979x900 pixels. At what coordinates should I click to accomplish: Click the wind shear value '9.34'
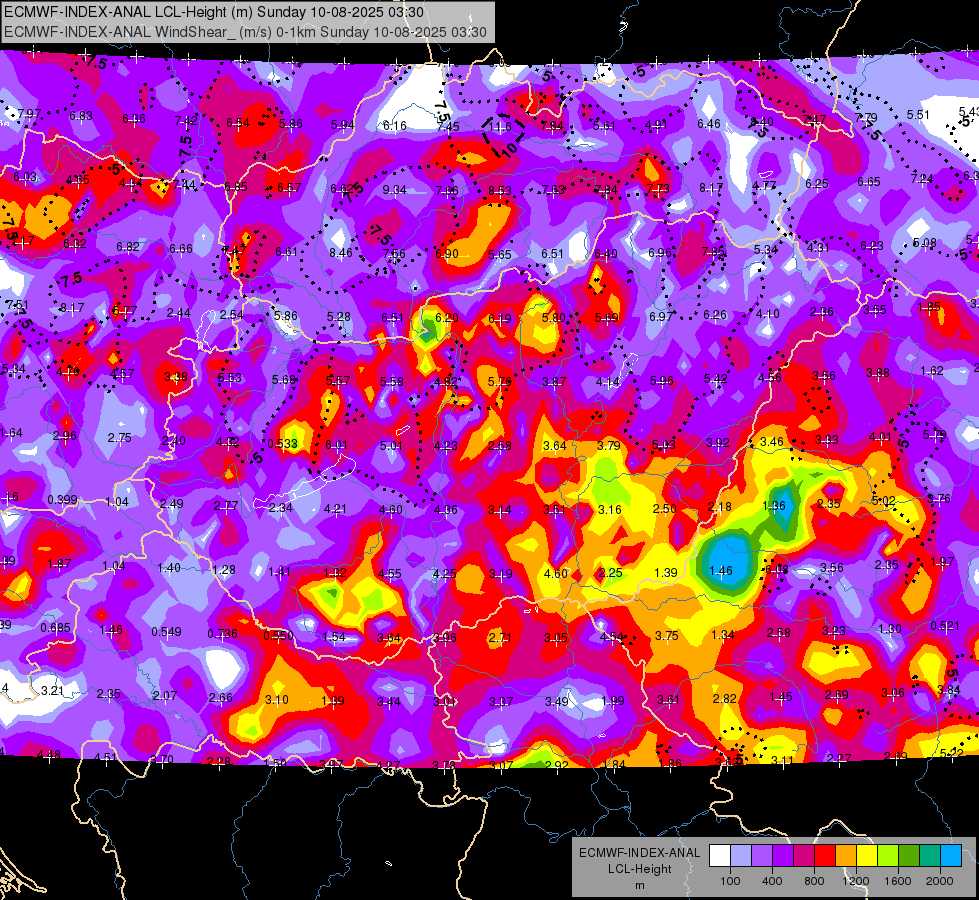tap(395, 189)
